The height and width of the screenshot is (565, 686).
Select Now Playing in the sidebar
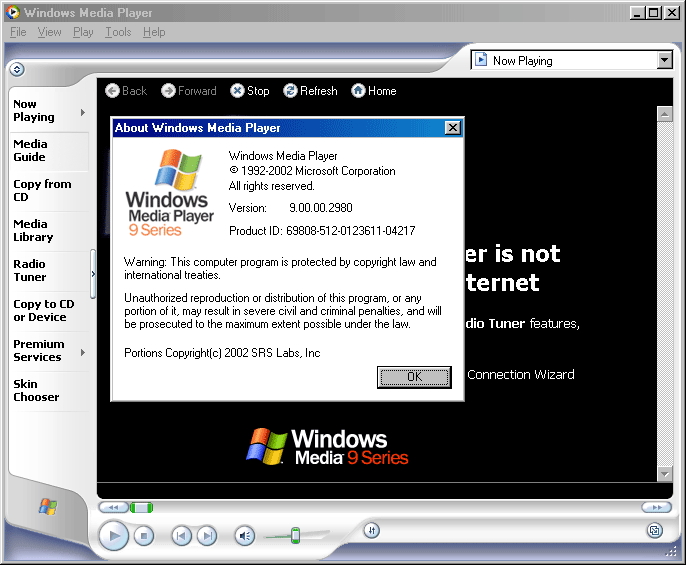(x=34, y=111)
